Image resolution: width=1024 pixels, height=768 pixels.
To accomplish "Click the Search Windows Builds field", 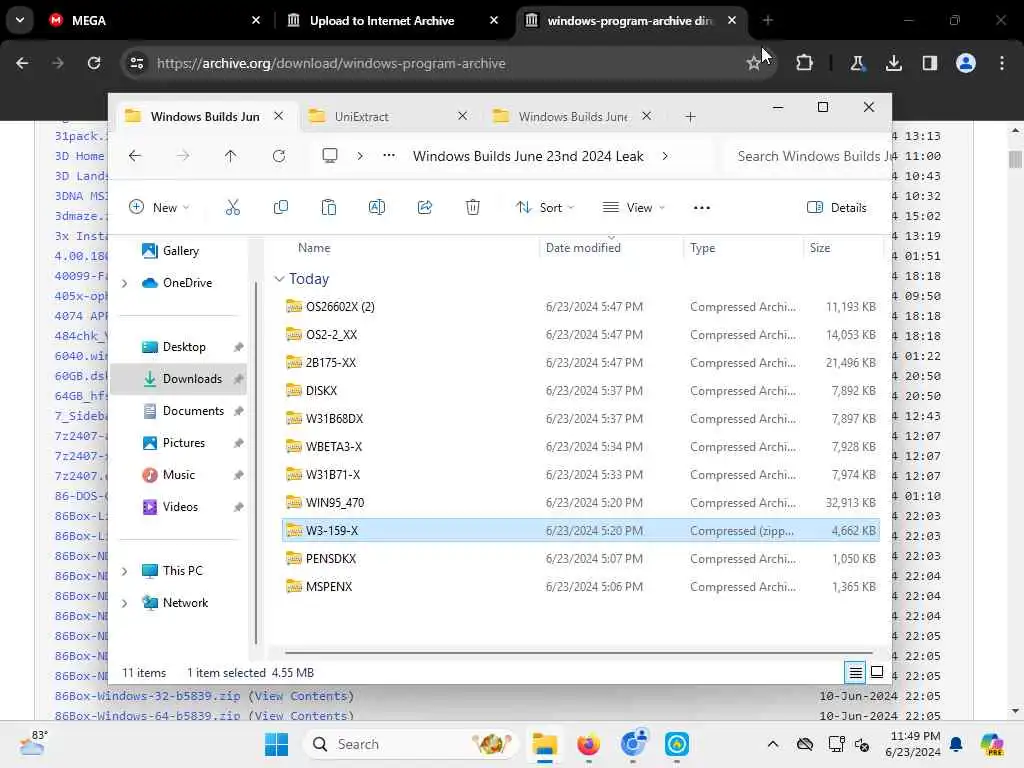I will (808, 156).
